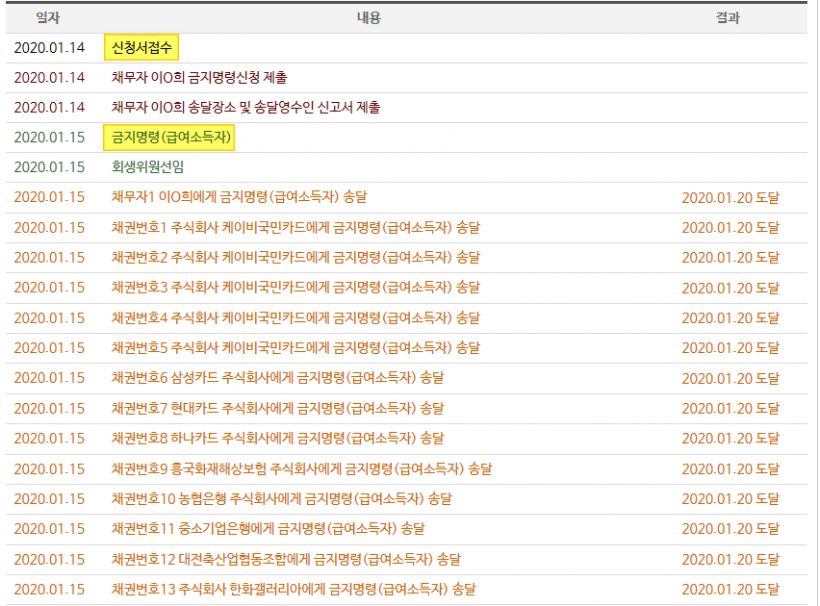Viewport: 820px width, 606px height.
Task: Click the 내용 column header
Action: click(369, 18)
